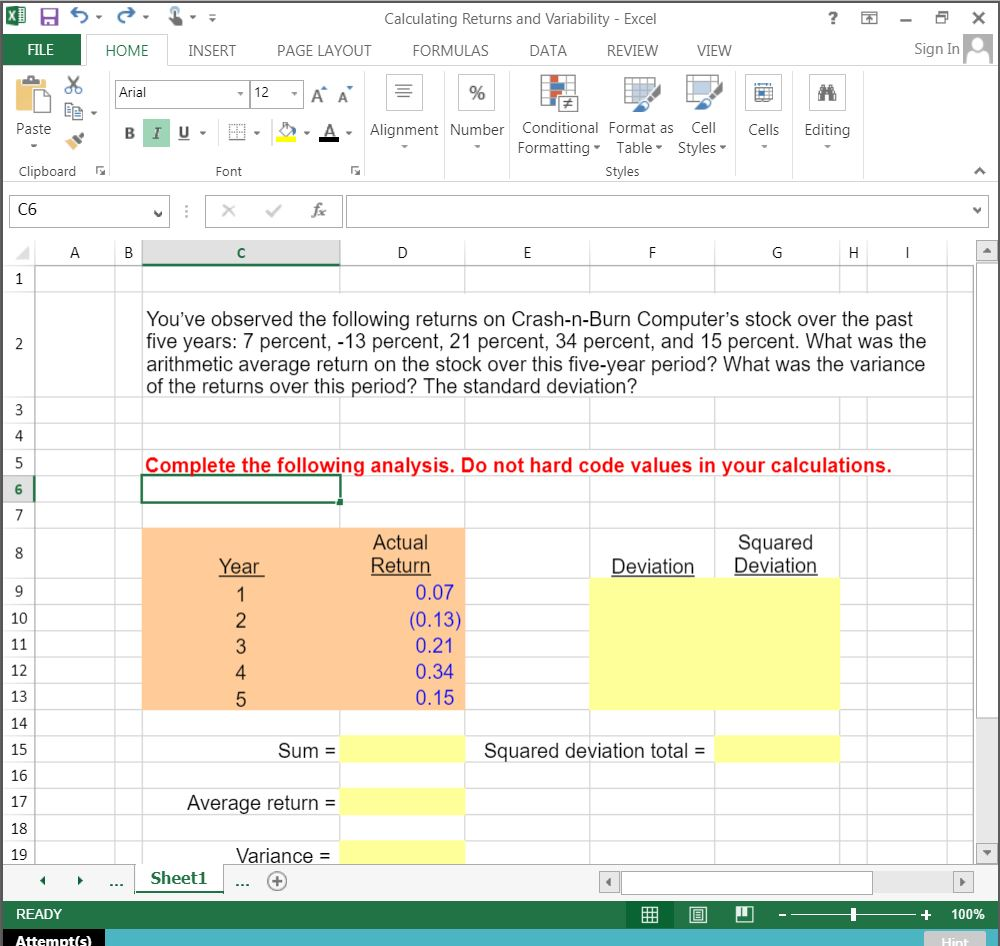Screen dimensions: 1000x946
Task: Select the Sheet1 tab at the bottom
Action: pos(178,879)
